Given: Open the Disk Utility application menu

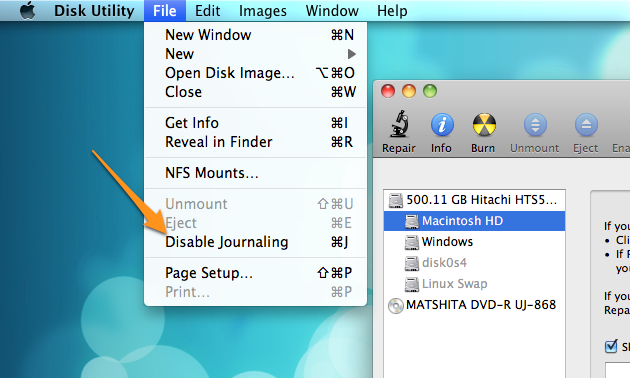Looking at the screenshot, I should (x=94, y=10).
